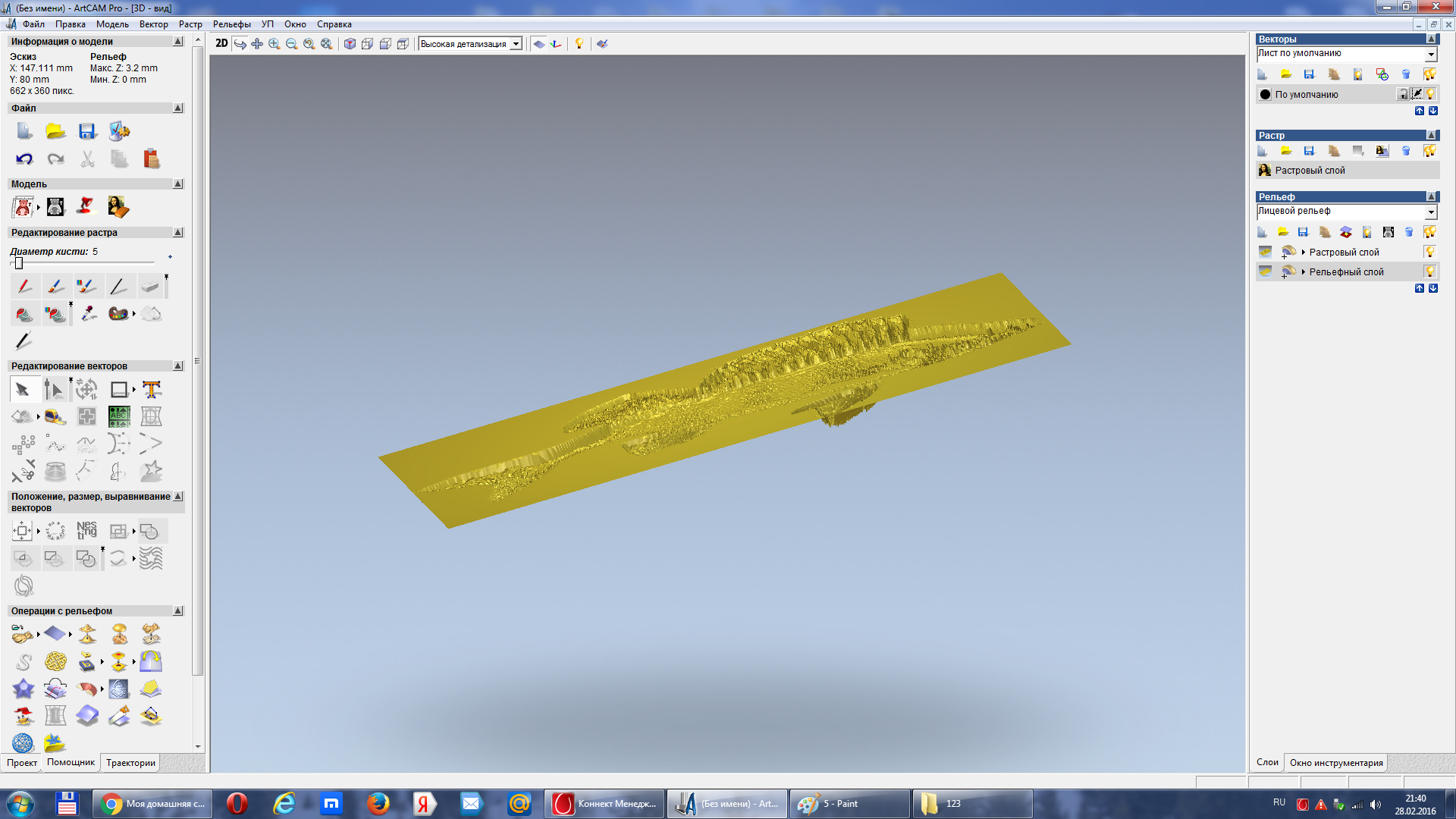Switch to 2D view button
1456x819 pixels.
(221, 43)
